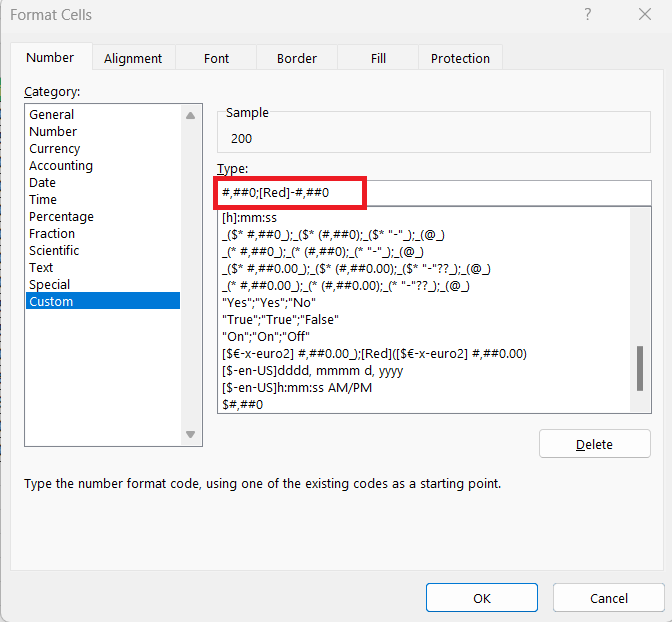Click the help question mark icon

tap(588, 15)
